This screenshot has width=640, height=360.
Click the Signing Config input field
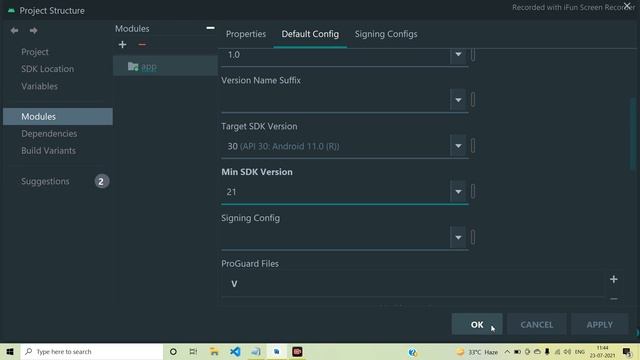(x=336, y=237)
